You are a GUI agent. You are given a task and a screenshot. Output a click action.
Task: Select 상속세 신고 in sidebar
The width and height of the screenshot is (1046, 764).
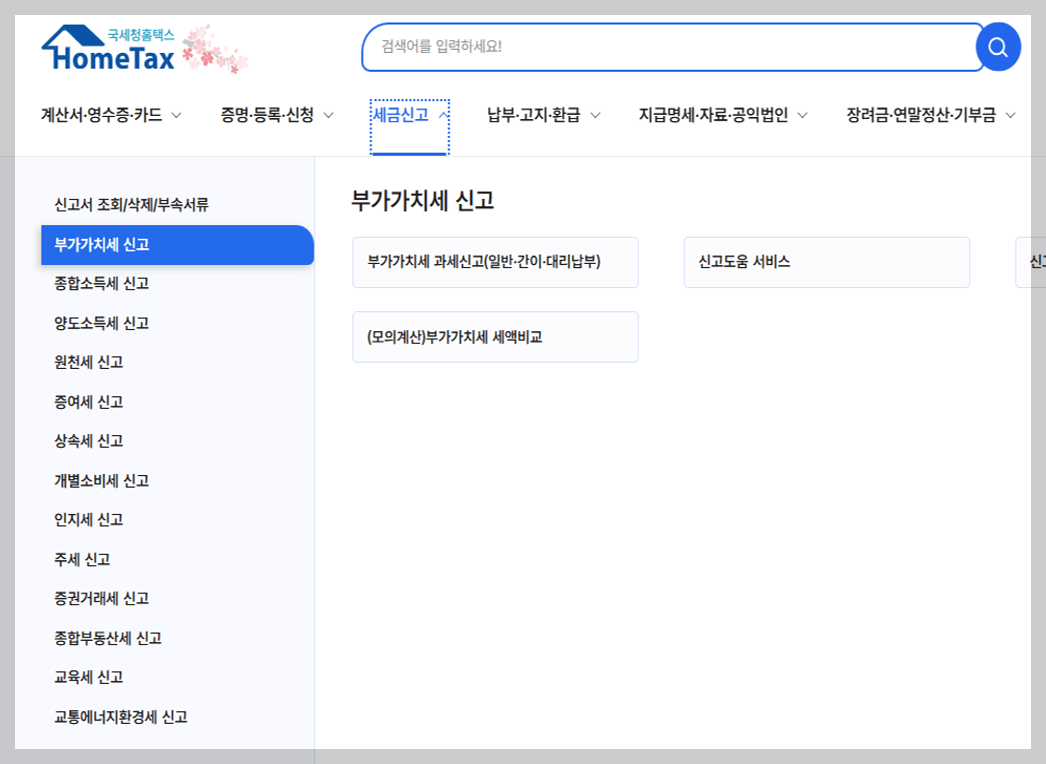[x=91, y=441]
